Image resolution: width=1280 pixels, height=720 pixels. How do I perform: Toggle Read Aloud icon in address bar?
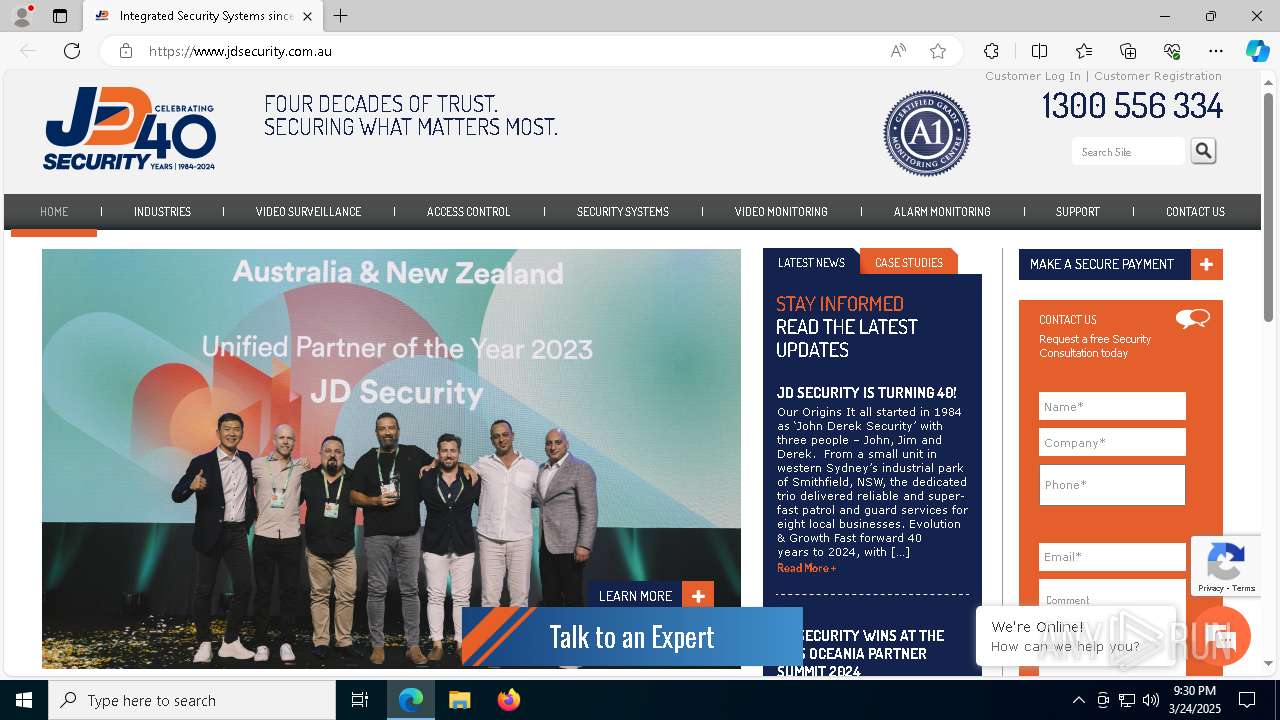(x=898, y=51)
